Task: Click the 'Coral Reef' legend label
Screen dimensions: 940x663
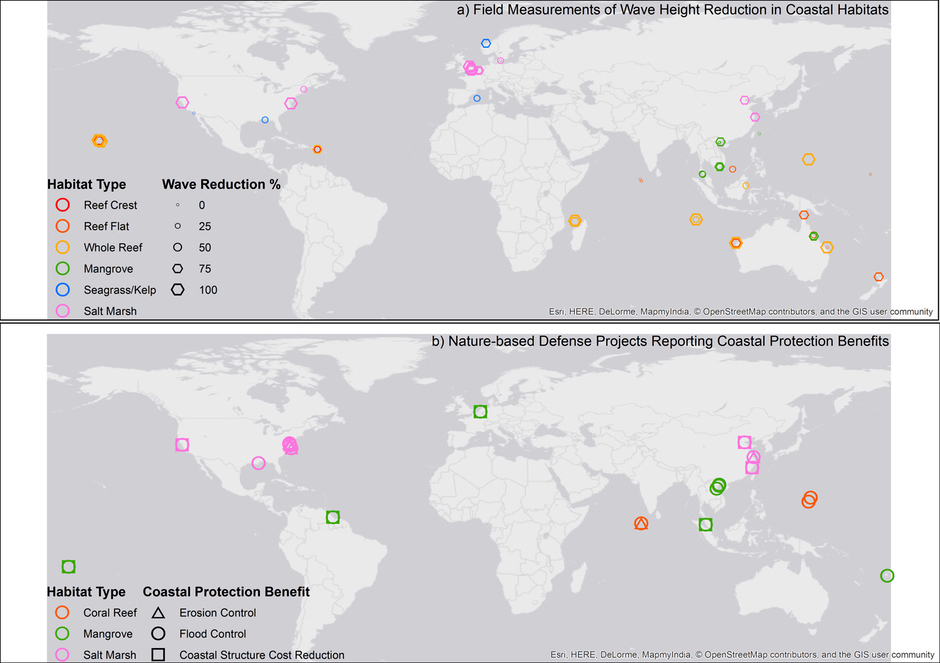Action: tap(110, 613)
